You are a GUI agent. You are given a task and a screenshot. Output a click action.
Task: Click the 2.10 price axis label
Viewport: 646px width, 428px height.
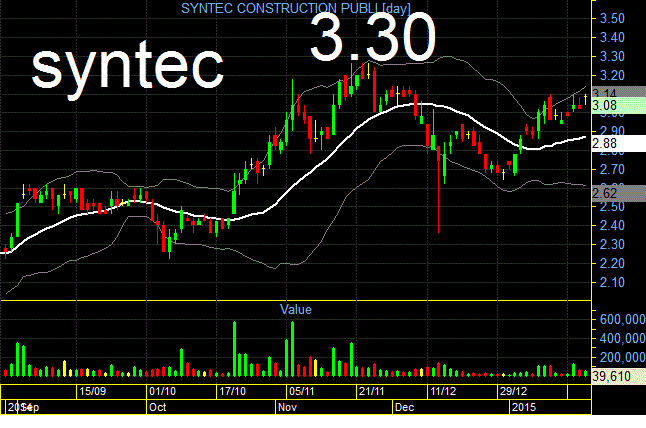(612, 283)
